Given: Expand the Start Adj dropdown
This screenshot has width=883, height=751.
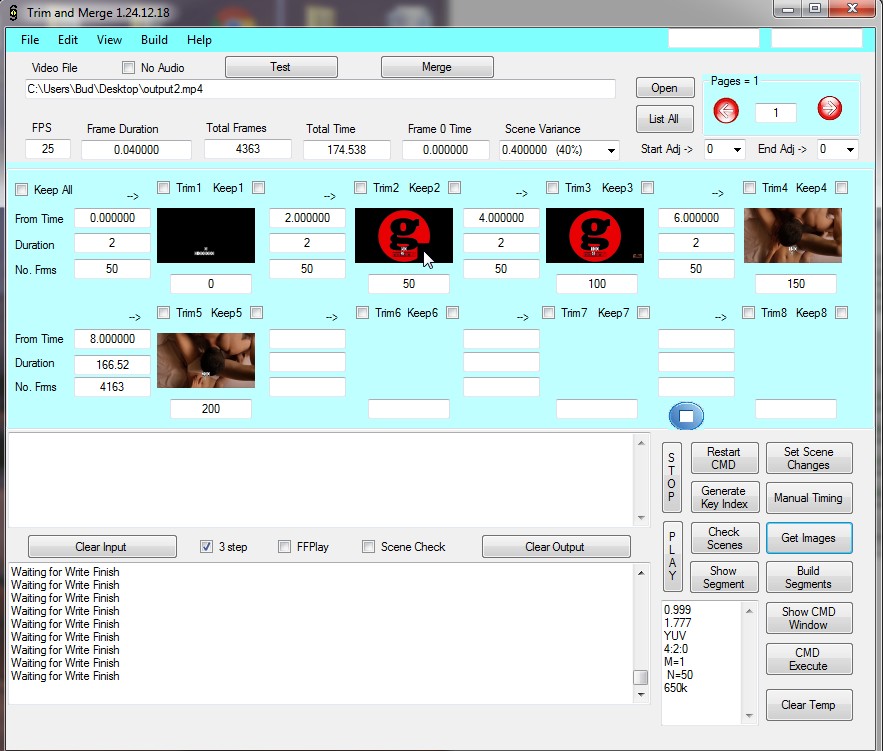Looking at the screenshot, I should (737, 149).
